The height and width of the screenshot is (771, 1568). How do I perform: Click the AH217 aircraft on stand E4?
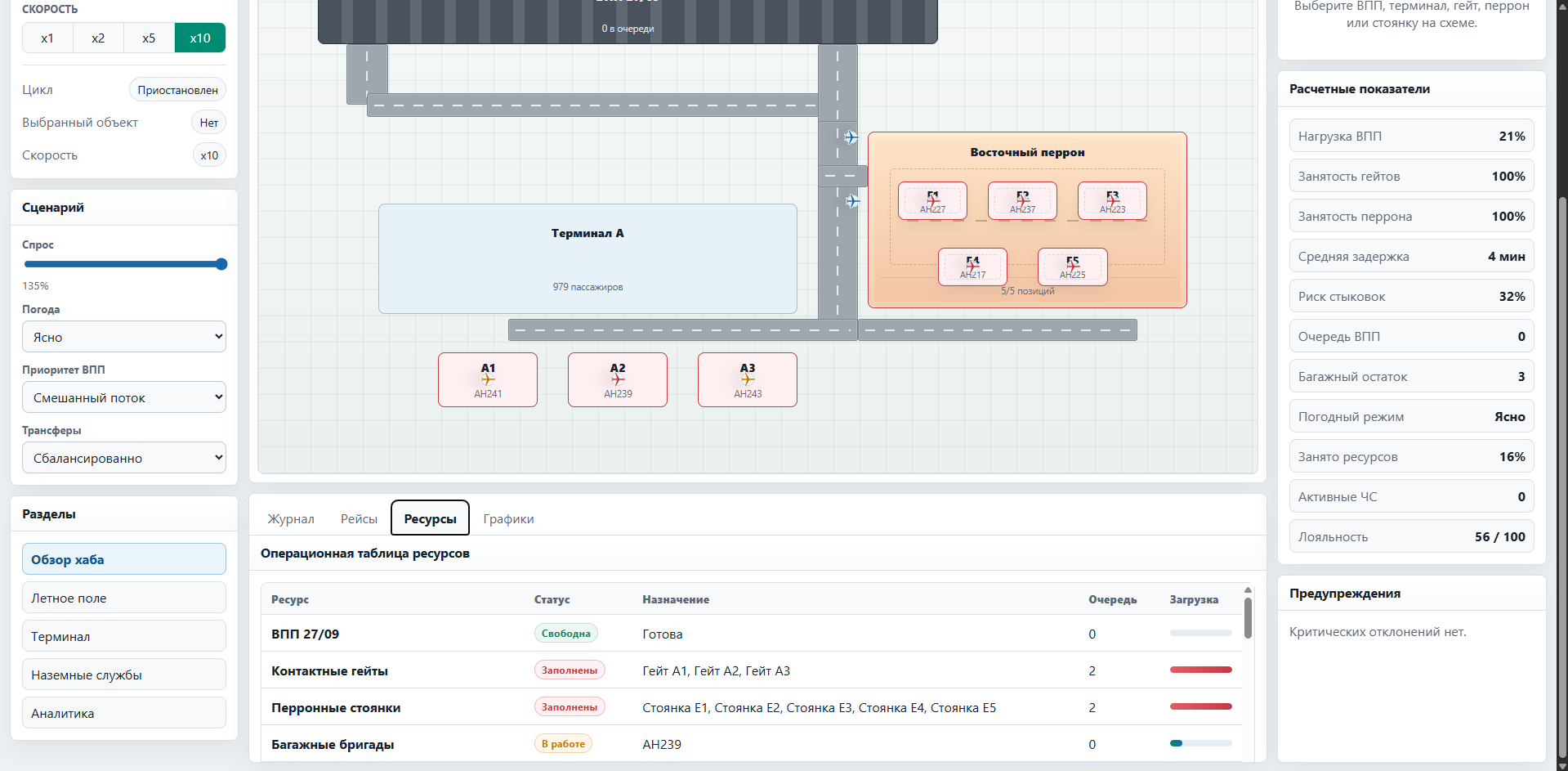(972, 266)
